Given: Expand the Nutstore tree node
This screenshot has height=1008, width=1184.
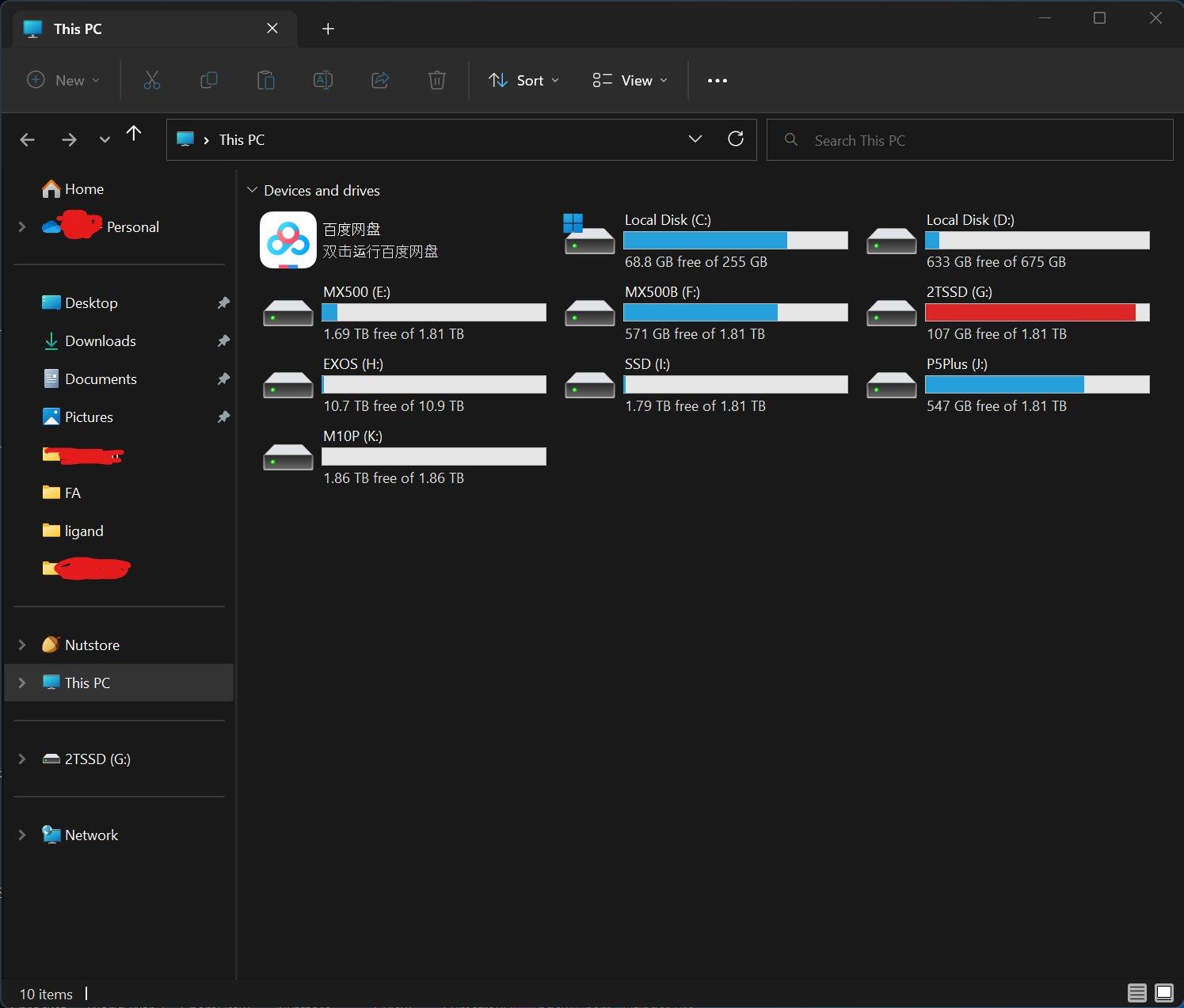Looking at the screenshot, I should (22, 645).
